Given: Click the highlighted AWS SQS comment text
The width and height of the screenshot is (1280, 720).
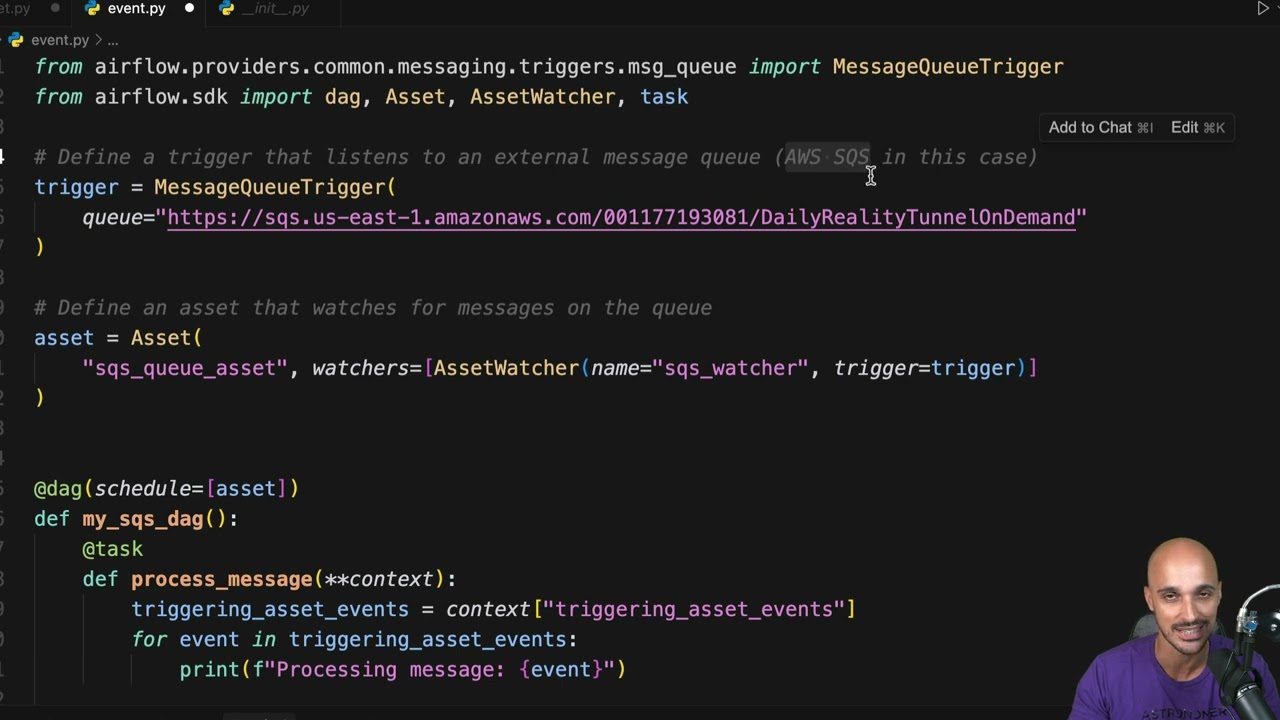Looking at the screenshot, I should (x=827, y=157).
